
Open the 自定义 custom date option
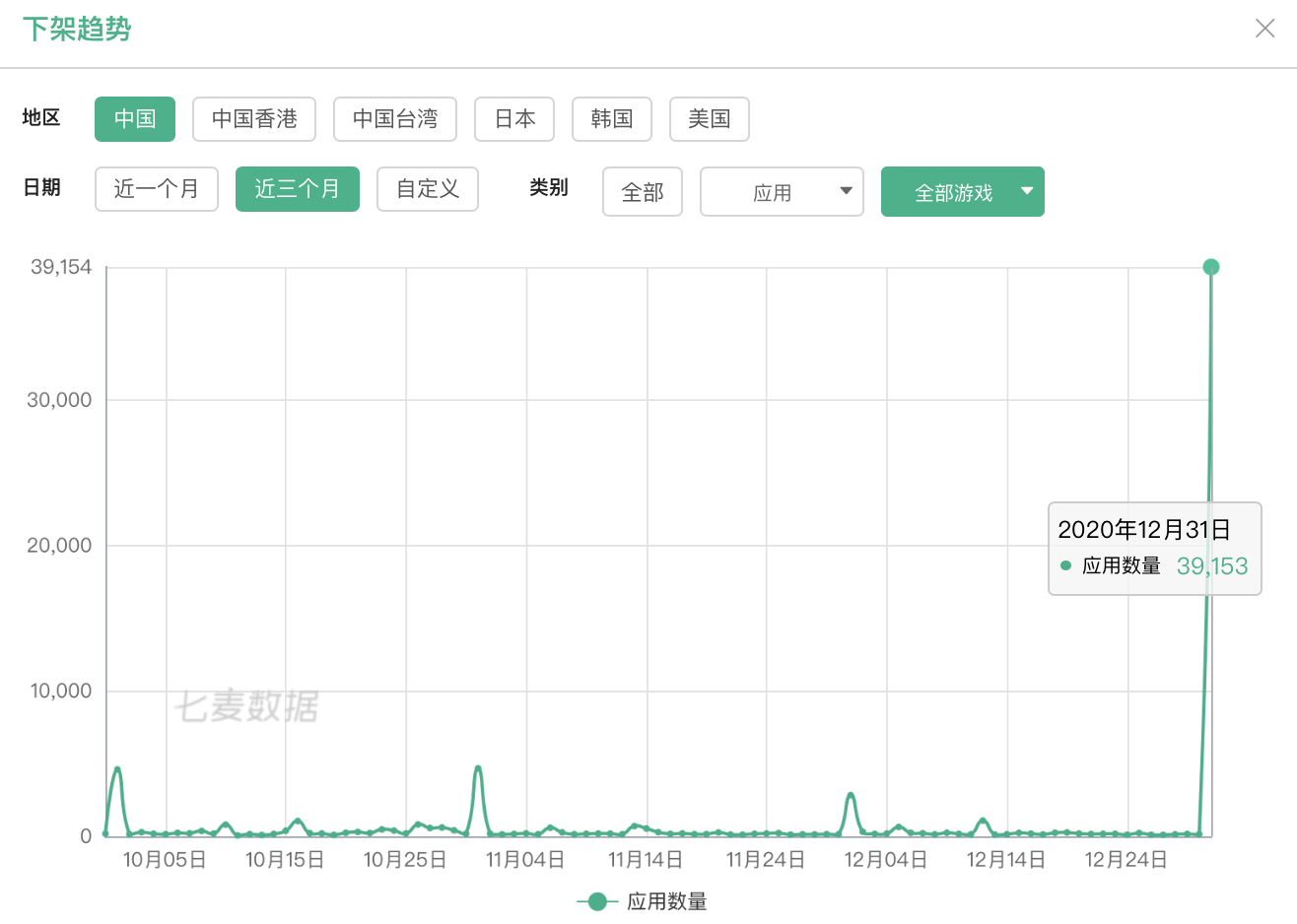(428, 189)
